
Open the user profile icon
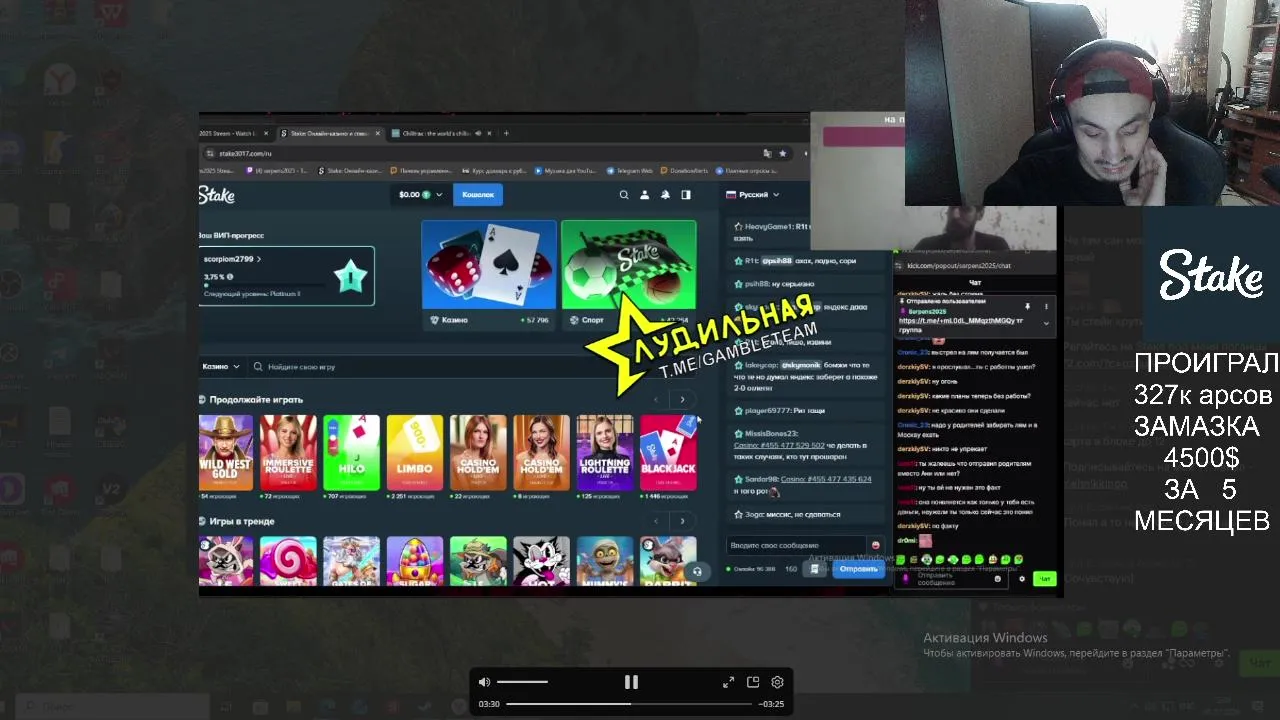point(645,195)
